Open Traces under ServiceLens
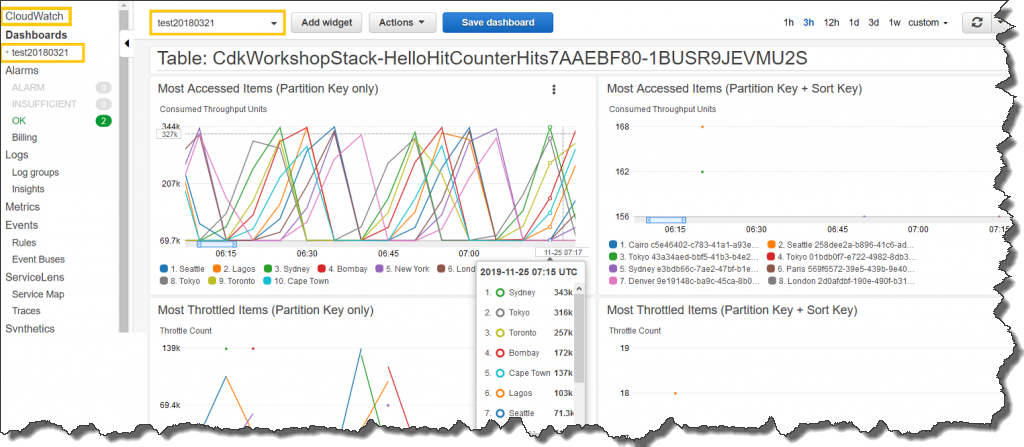Image resolution: width=1024 pixels, height=447 pixels. (x=25, y=310)
